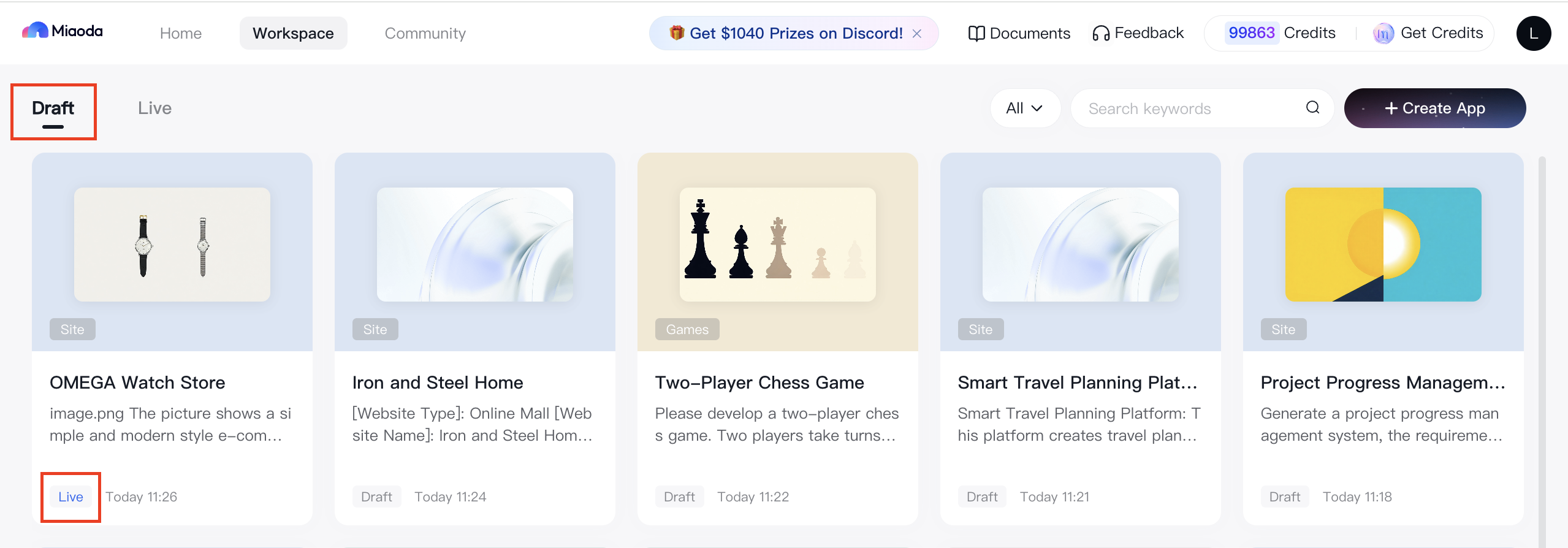Click the Get Credits coin icon
Screen dimensions: 1568x548
[1383, 34]
